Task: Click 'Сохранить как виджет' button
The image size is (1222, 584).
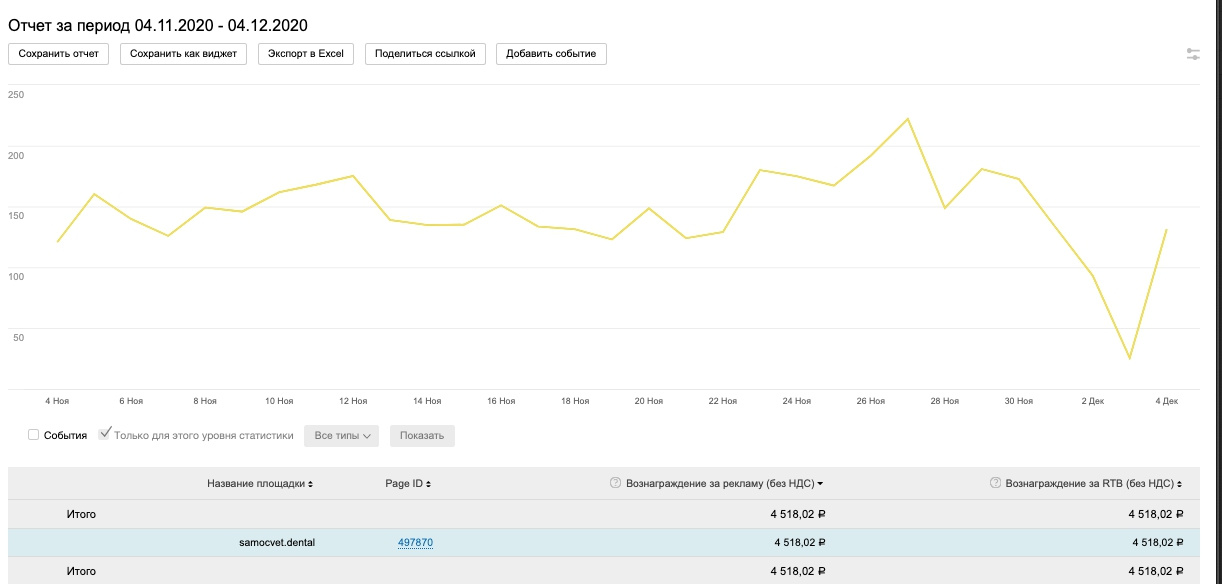Action: [183, 54]
